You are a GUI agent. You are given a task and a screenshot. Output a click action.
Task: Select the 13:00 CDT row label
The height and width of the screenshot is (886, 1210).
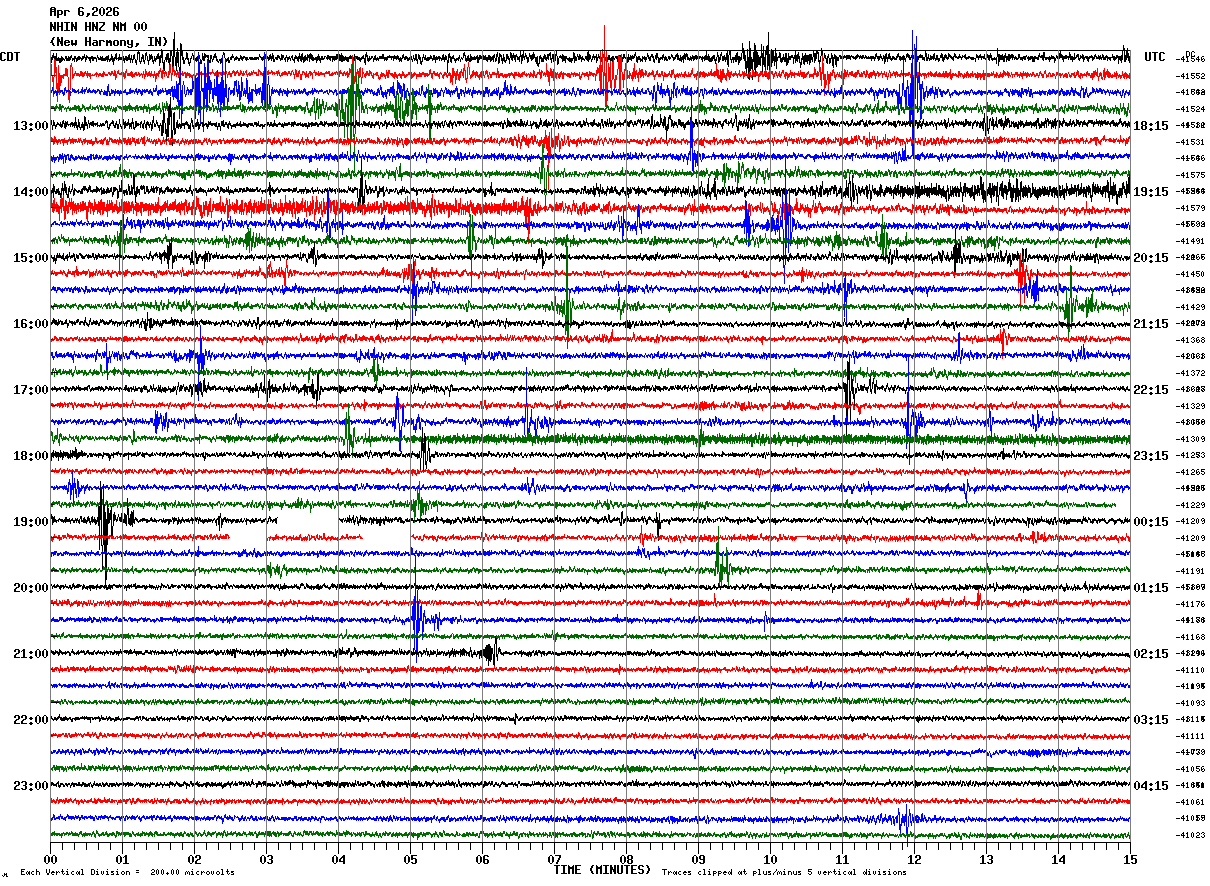31,126
